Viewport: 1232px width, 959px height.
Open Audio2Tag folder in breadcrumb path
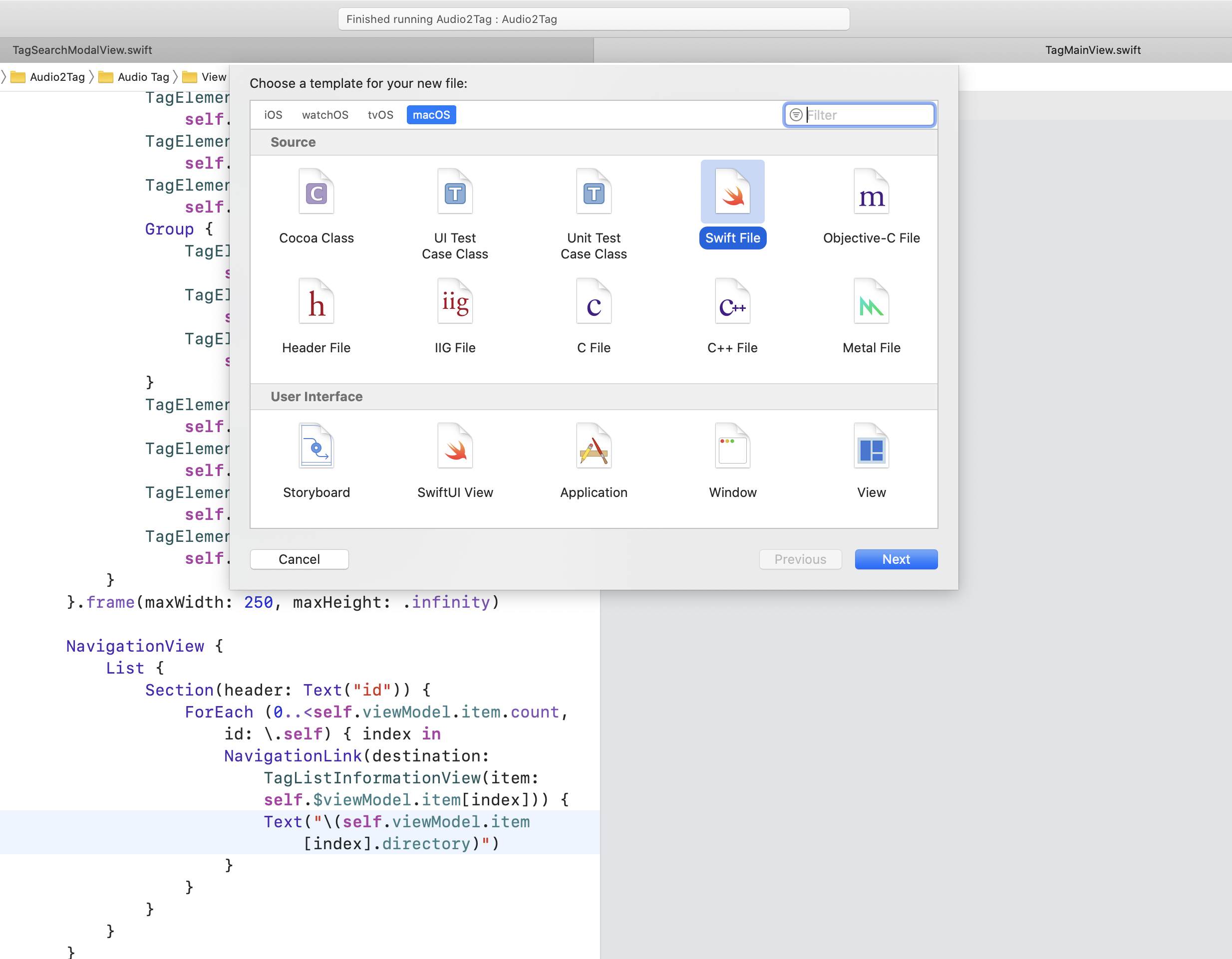click(x=48, y=77)
